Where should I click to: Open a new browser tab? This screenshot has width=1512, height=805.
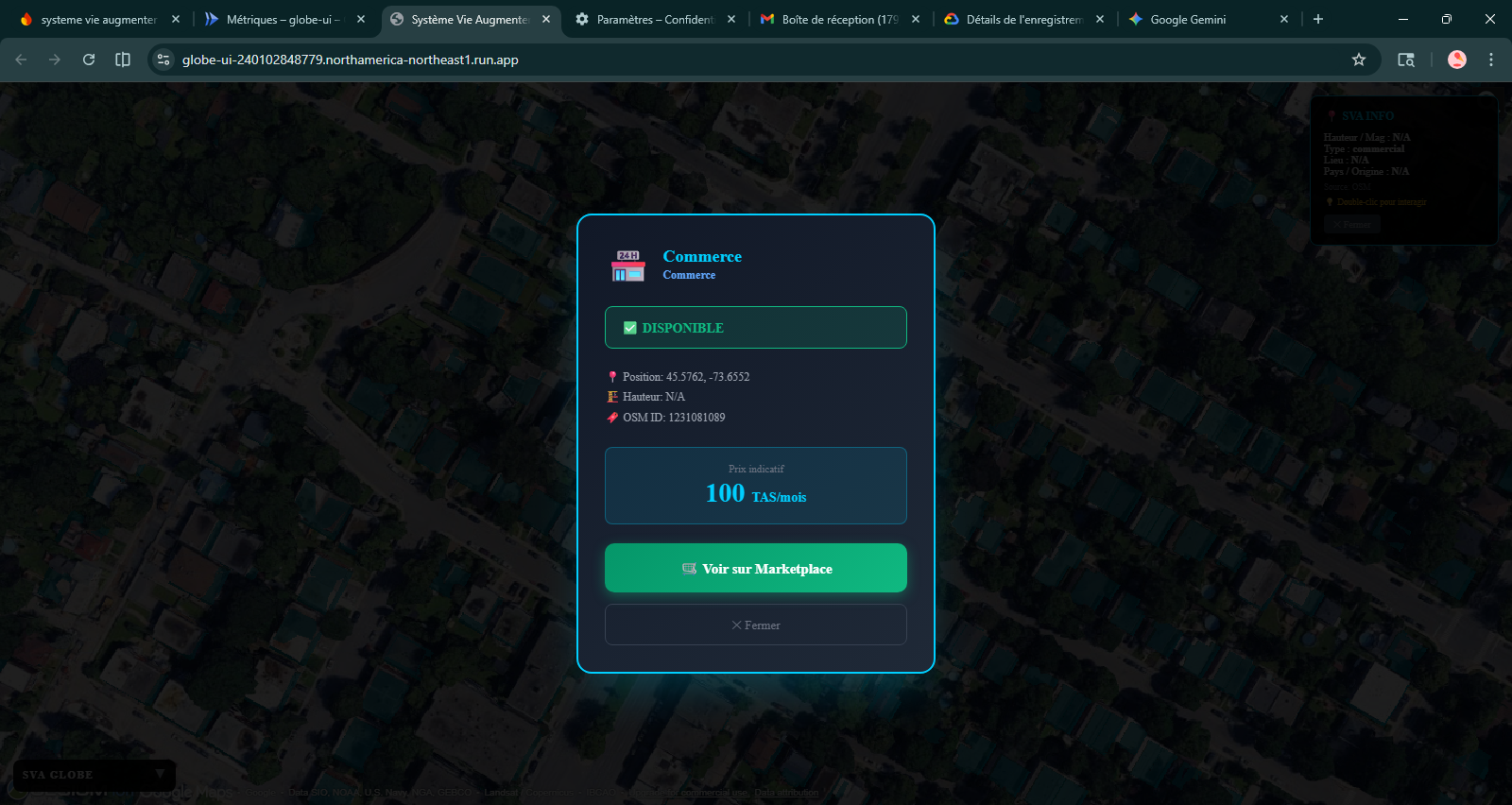pos(1318,19)
